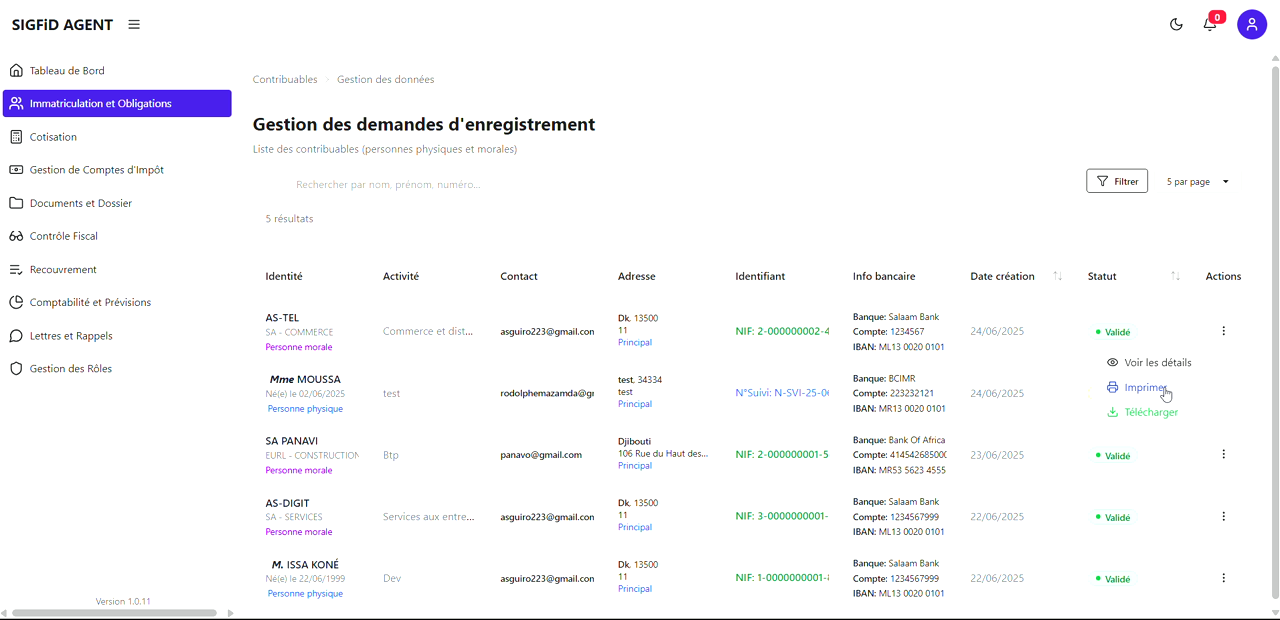This screenshot has height=620, width=1280.
Task: Sort by Date création column arrows
Action: (1058, 276)
